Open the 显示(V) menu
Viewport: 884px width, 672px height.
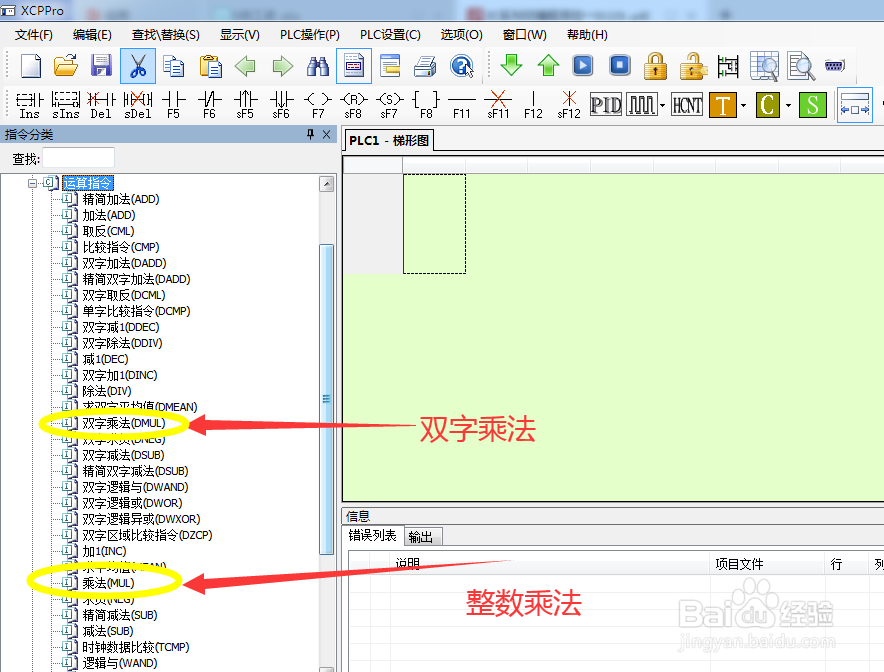pos(240,35)
